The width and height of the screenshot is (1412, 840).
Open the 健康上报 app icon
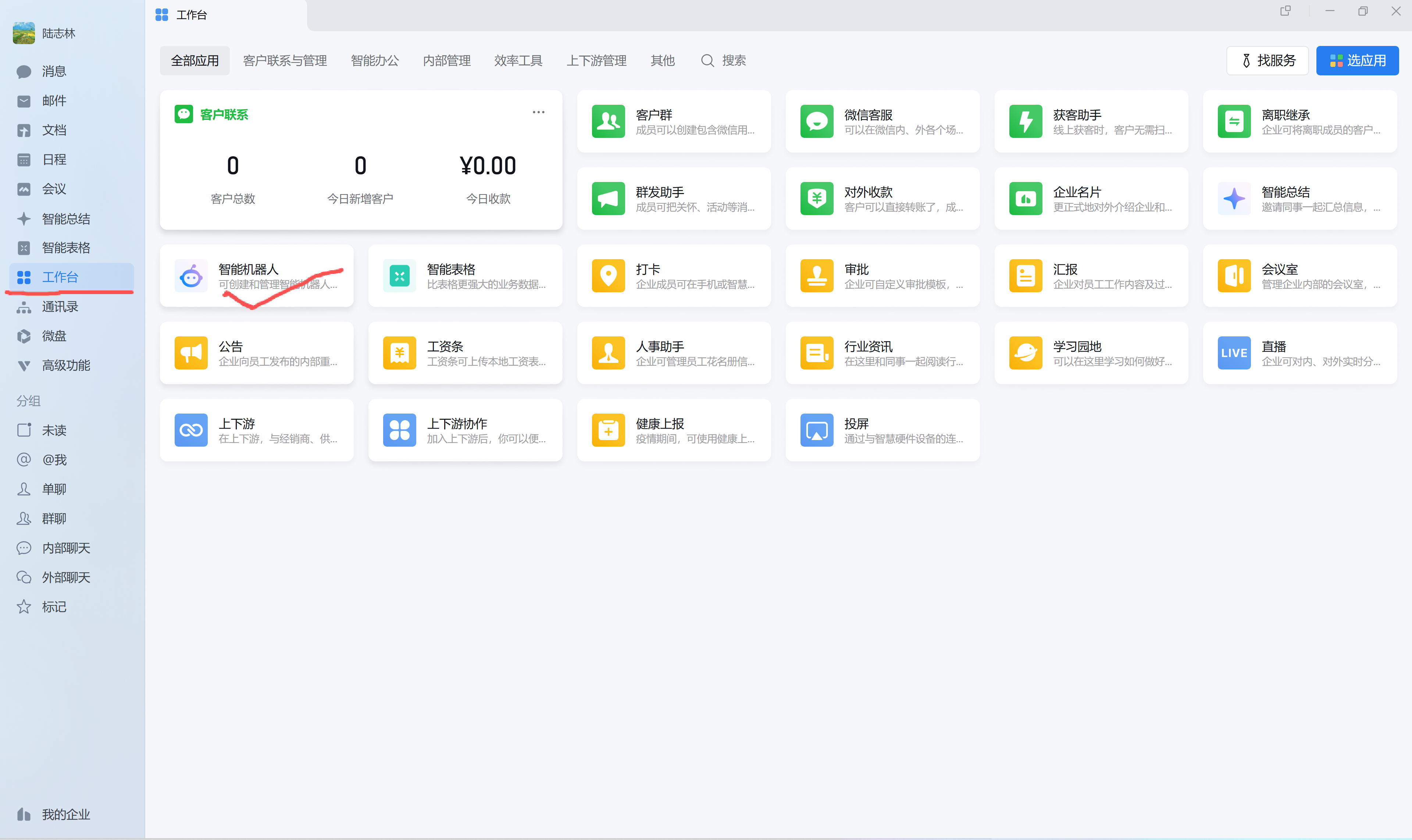[608, 431]
